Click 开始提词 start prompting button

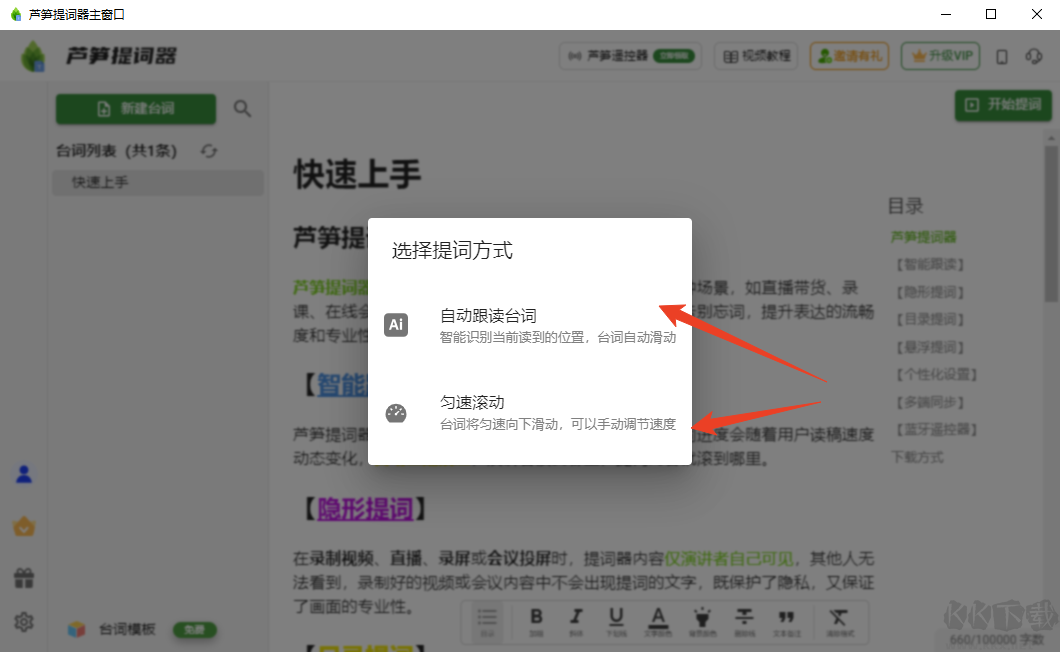pyautogui.click(x=1003, y=105)
